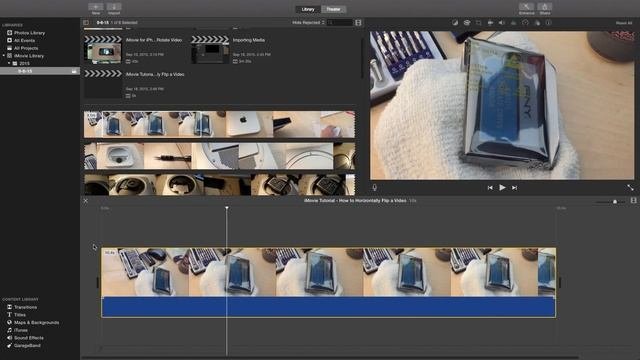Image resolution: width=640 pixels, height=360 pixels.
Task: Open the color balance adjustment tool
Action: (455, 23)
